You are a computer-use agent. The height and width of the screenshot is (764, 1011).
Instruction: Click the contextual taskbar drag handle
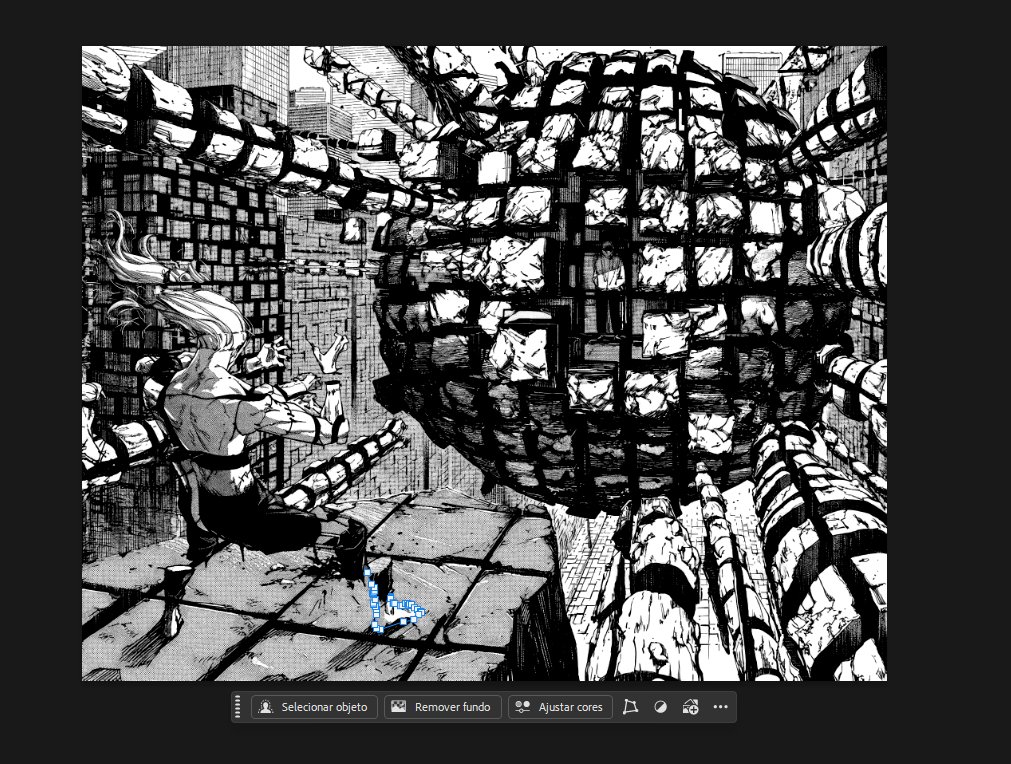(x=238, y=707)
